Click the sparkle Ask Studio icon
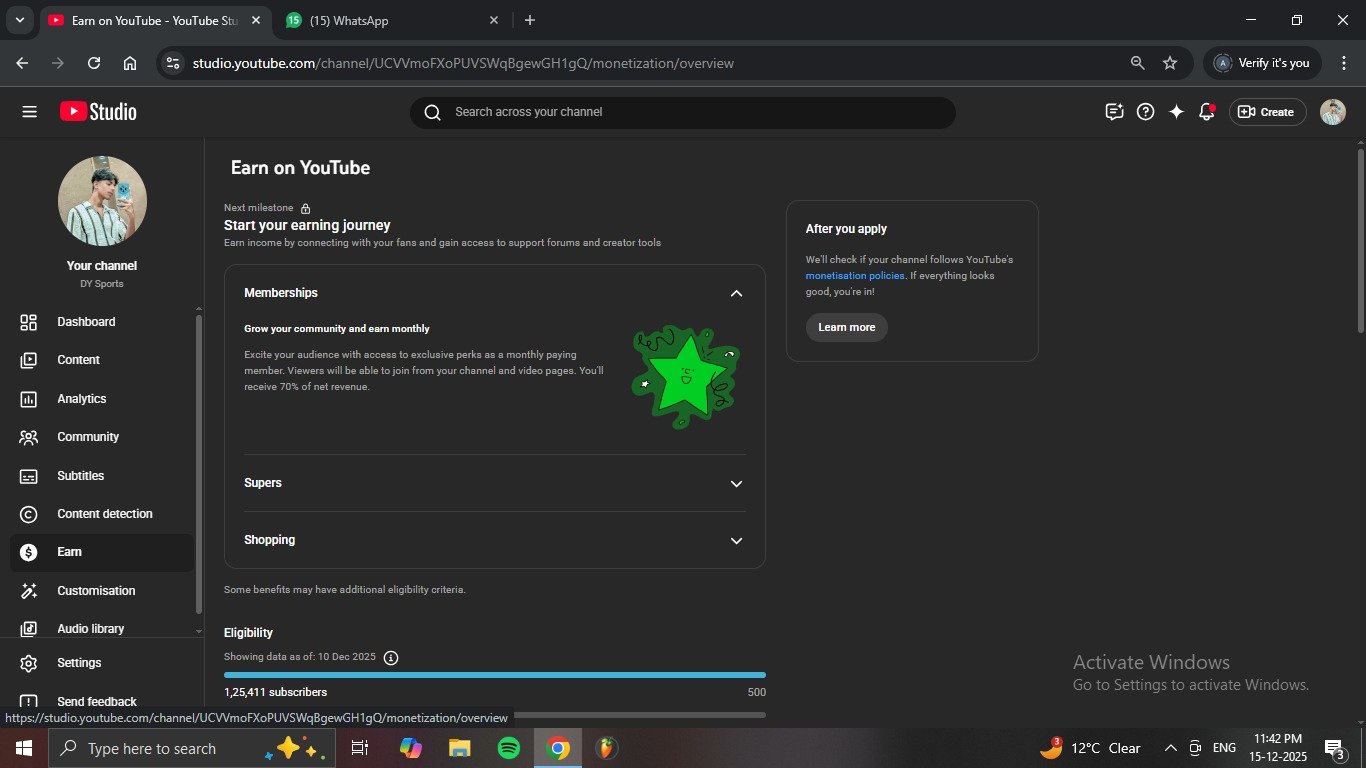This screenshot has width=1366, height=768. pyautogui.click(x=1176, y=112)
